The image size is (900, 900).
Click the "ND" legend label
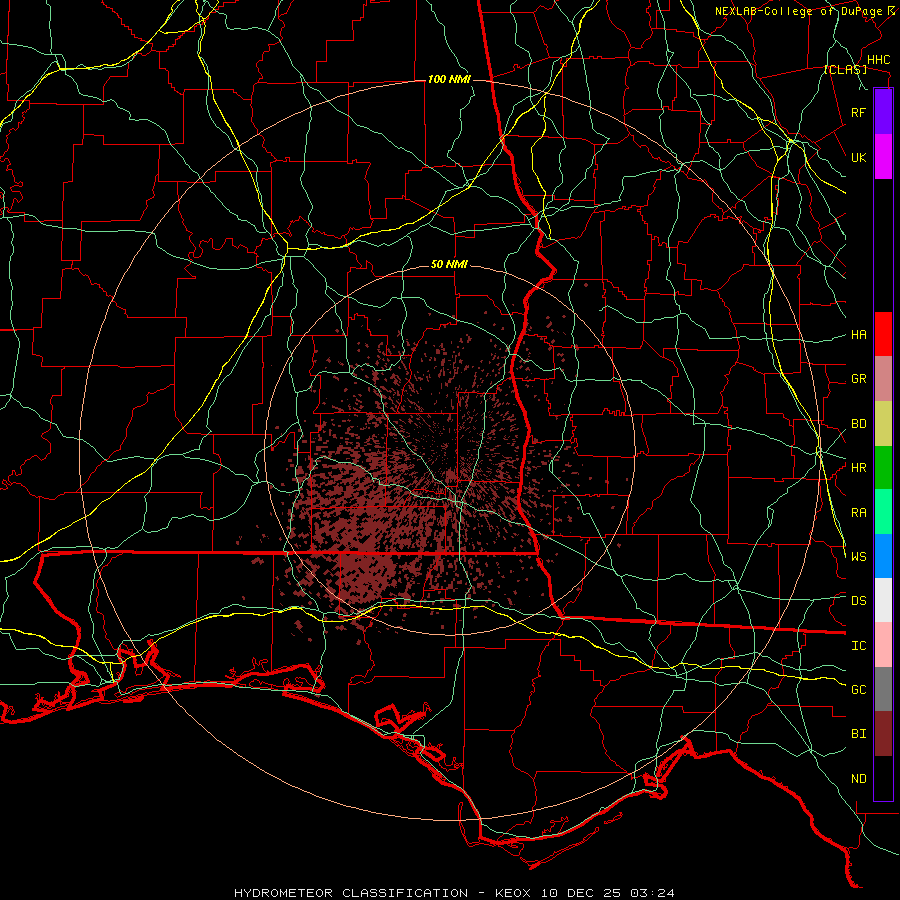(858, 779)
